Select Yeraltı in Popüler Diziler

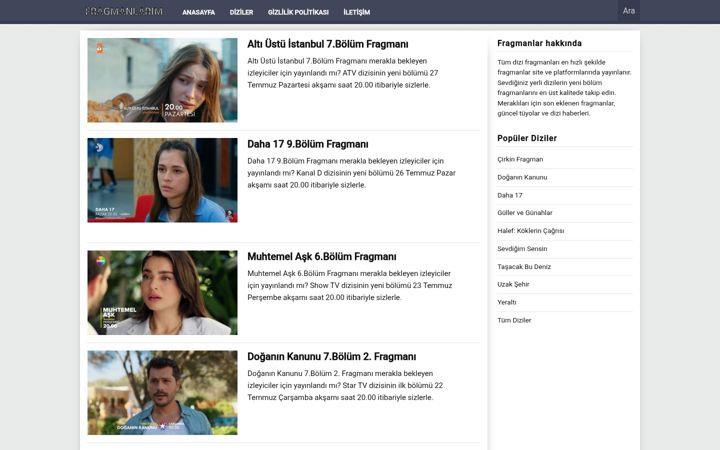[507, 302]
